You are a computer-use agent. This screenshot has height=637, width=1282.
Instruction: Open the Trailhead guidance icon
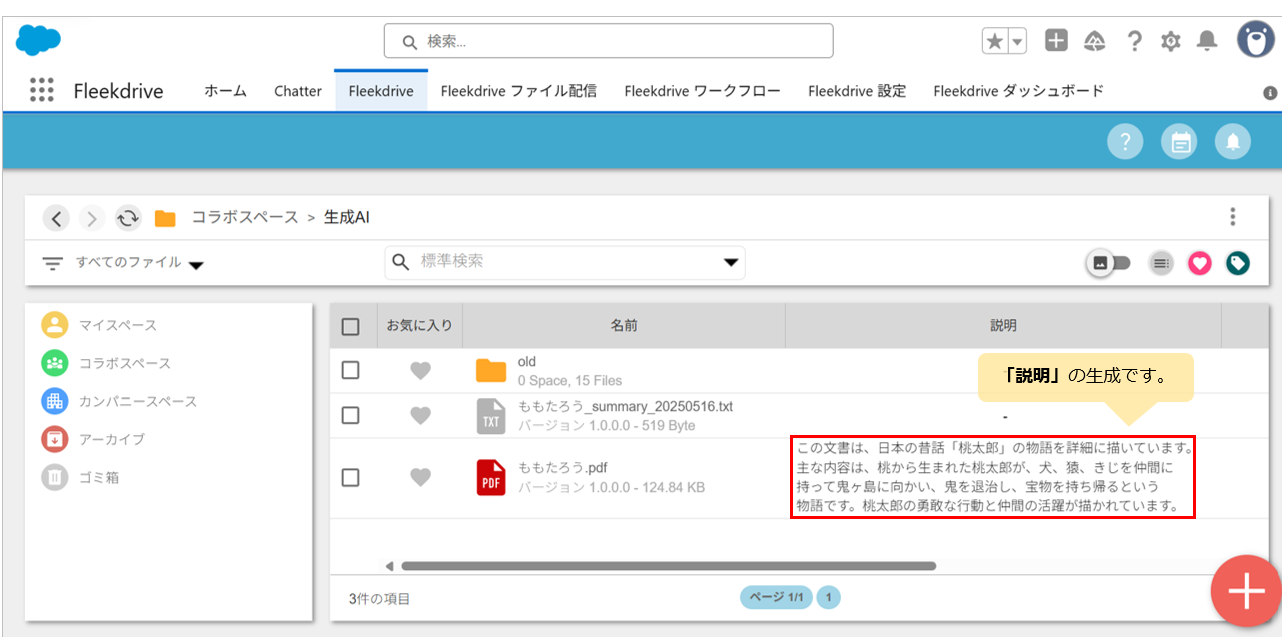click(x=1095, y=40)
